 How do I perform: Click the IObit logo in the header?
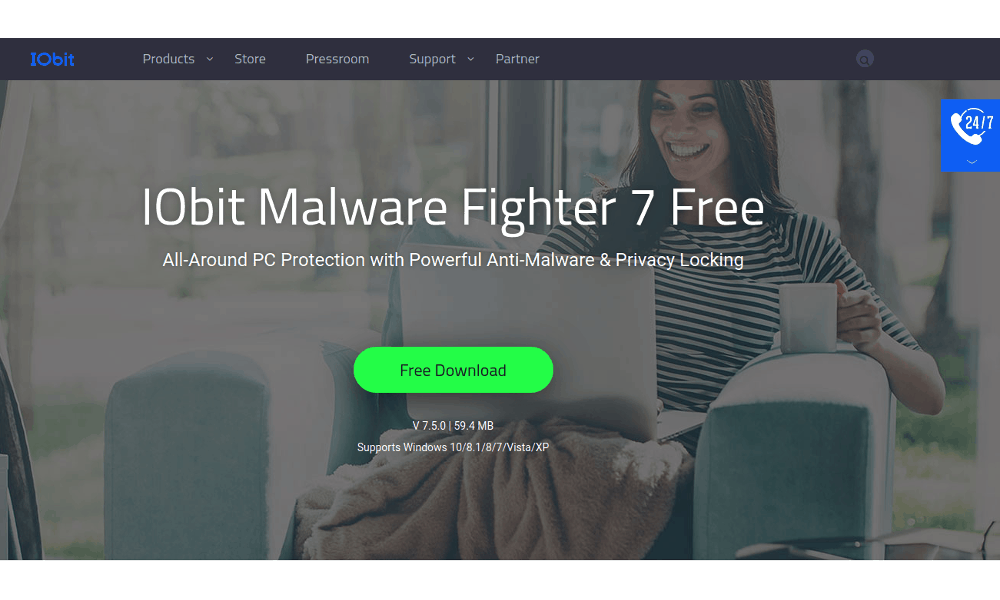tap(52, 59)
